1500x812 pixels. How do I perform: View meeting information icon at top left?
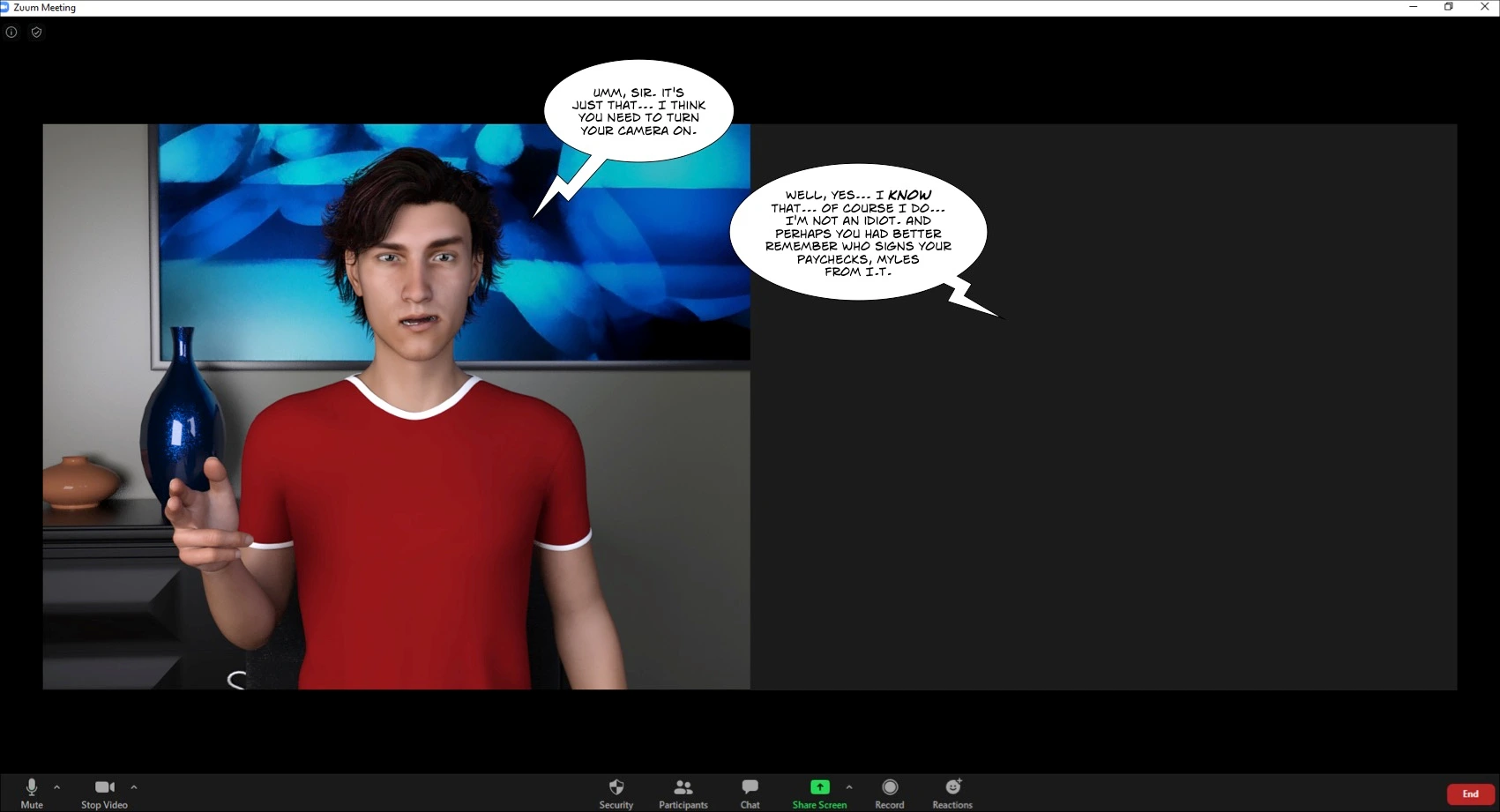11,33
